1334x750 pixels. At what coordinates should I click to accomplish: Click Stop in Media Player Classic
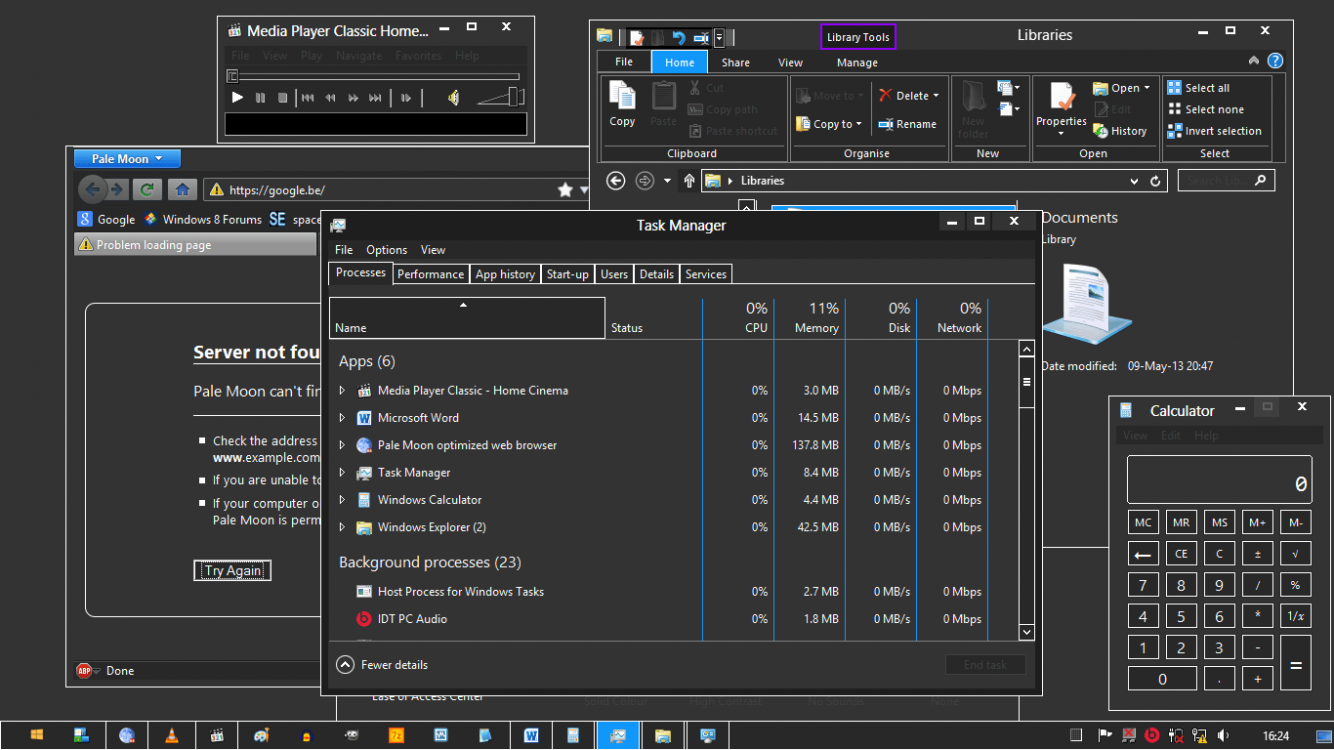click(x=283, y=98)
